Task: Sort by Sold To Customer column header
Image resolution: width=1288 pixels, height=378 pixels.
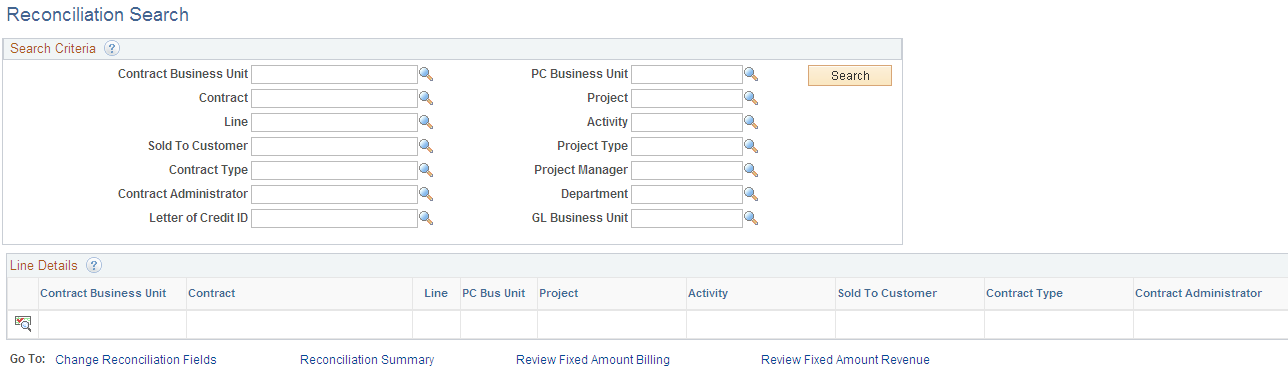Action: [x=887, y=293]
